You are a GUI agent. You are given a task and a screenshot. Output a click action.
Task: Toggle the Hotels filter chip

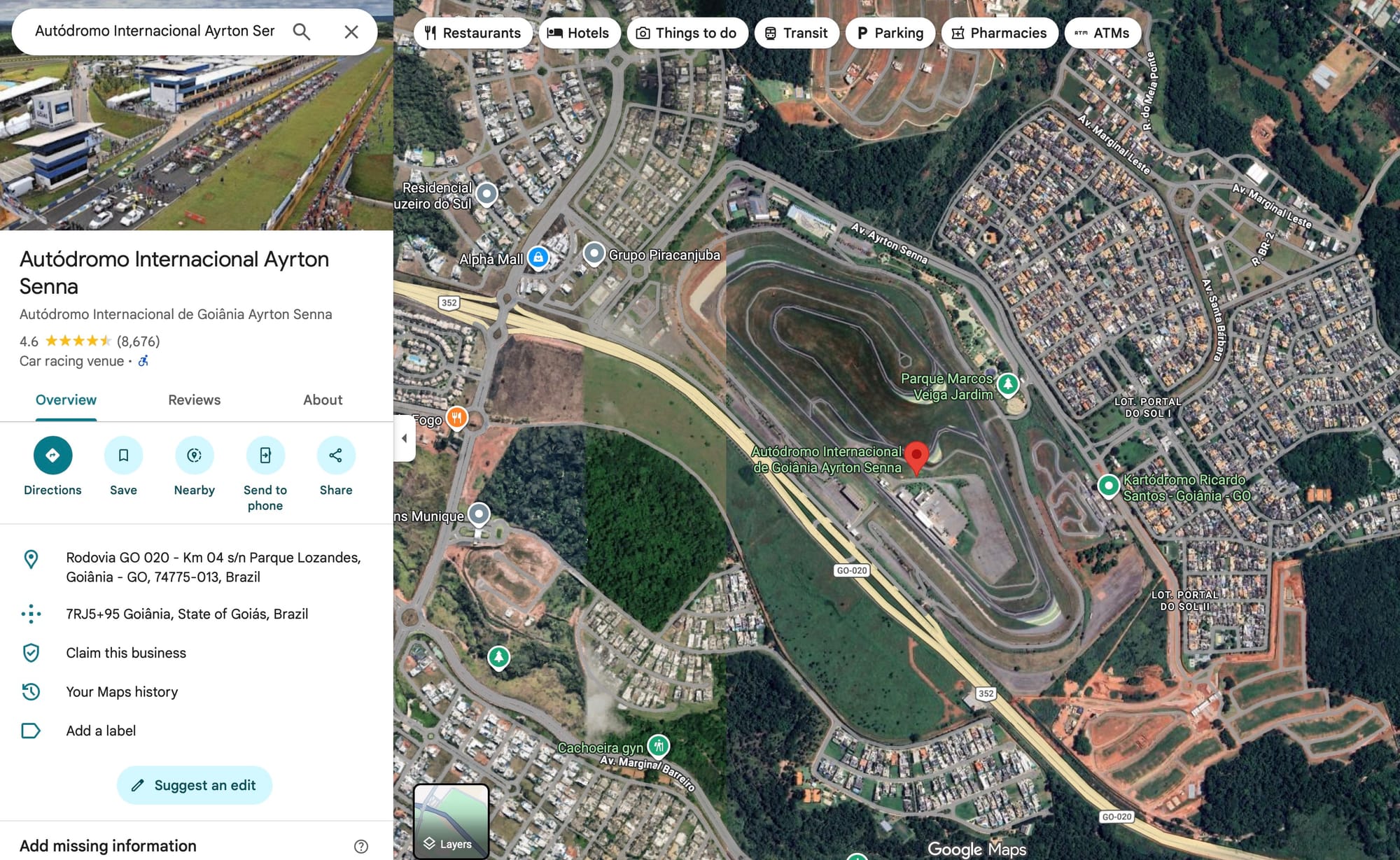coord(578,33)
